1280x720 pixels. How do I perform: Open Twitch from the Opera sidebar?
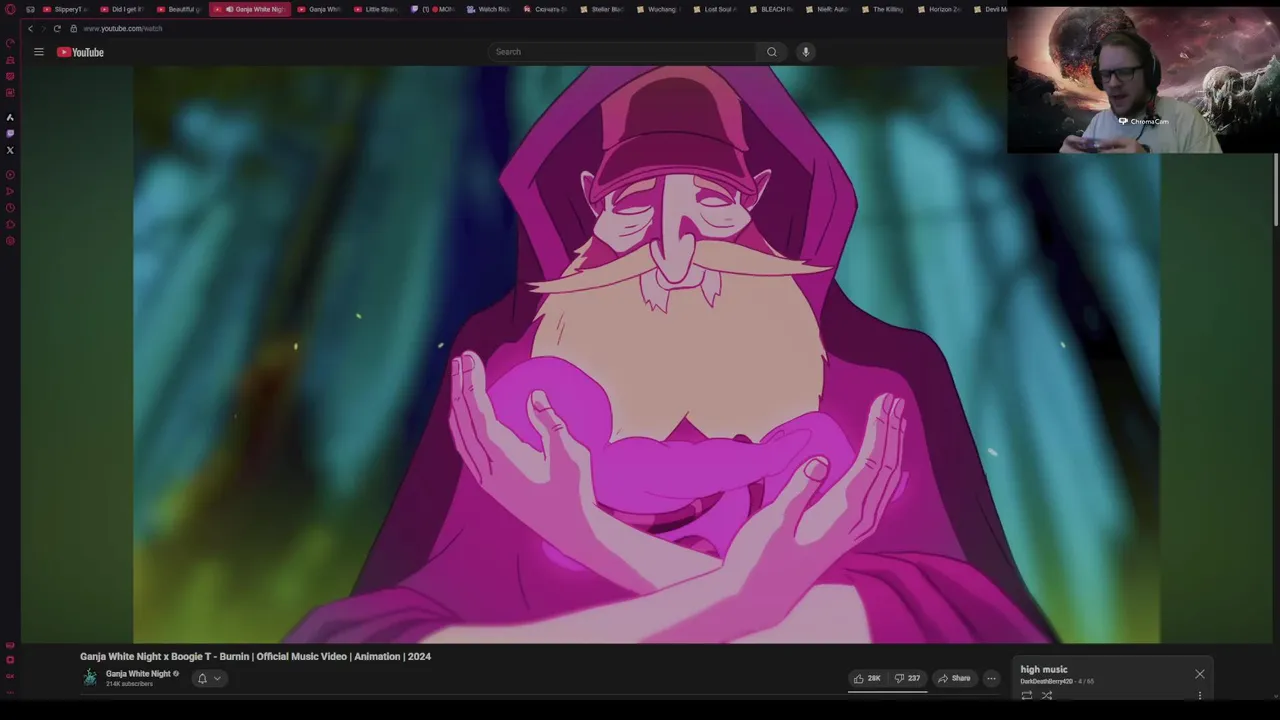coord(10,133)
